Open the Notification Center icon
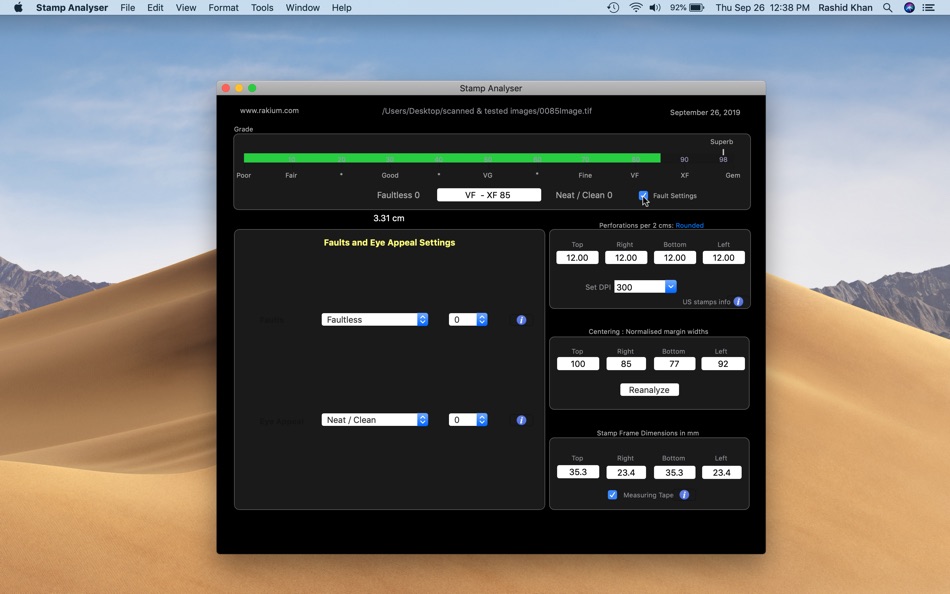The image size is (950, 594). coord(928,8)
